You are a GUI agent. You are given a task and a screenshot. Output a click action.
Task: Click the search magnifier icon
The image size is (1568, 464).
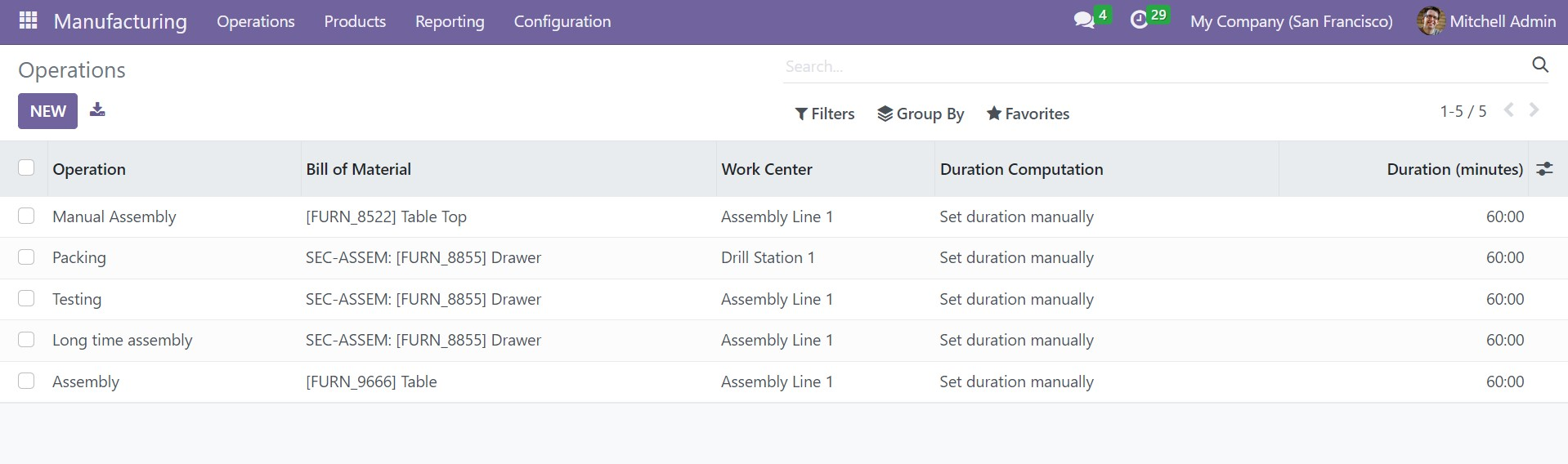[1540, 65]
